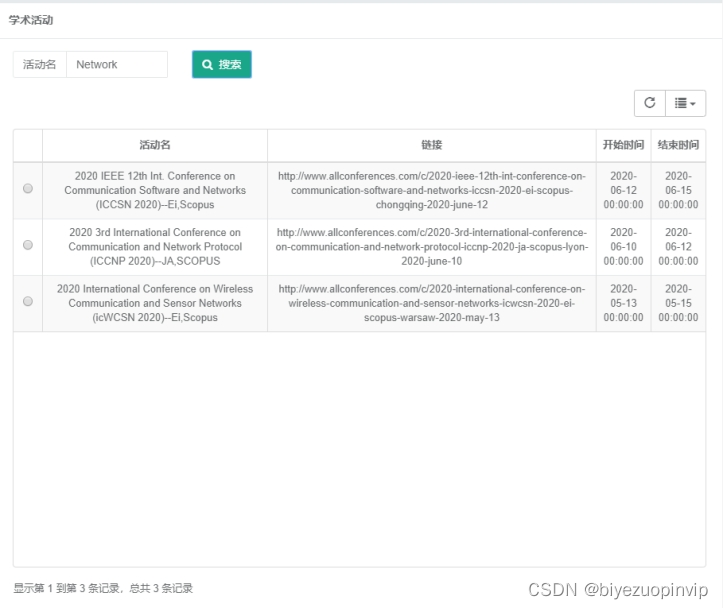Click end time 2020-06-12 in ICCNP row
Screen dimensions: 723x609
[x=678, y=247]
